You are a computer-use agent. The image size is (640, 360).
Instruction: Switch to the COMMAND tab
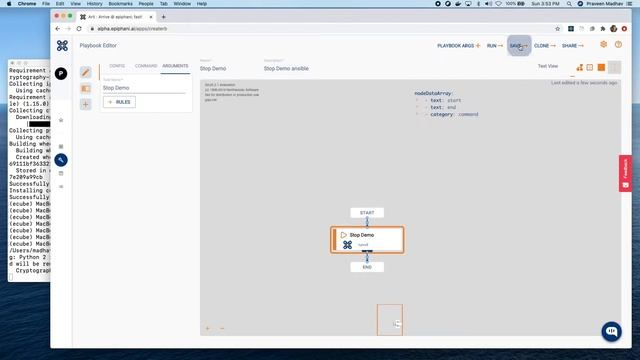[146, 66]
